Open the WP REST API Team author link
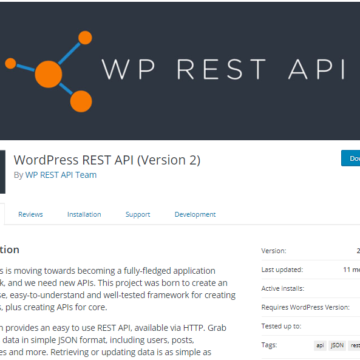Screen dimensions: 360x360 (x=61, y=175)
